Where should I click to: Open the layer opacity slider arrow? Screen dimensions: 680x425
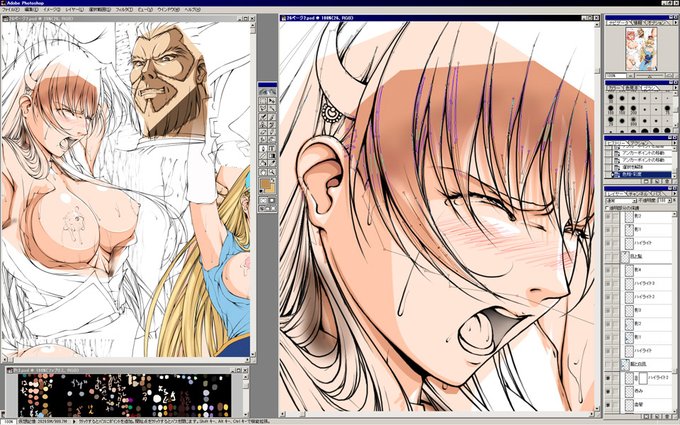(671, 201)
